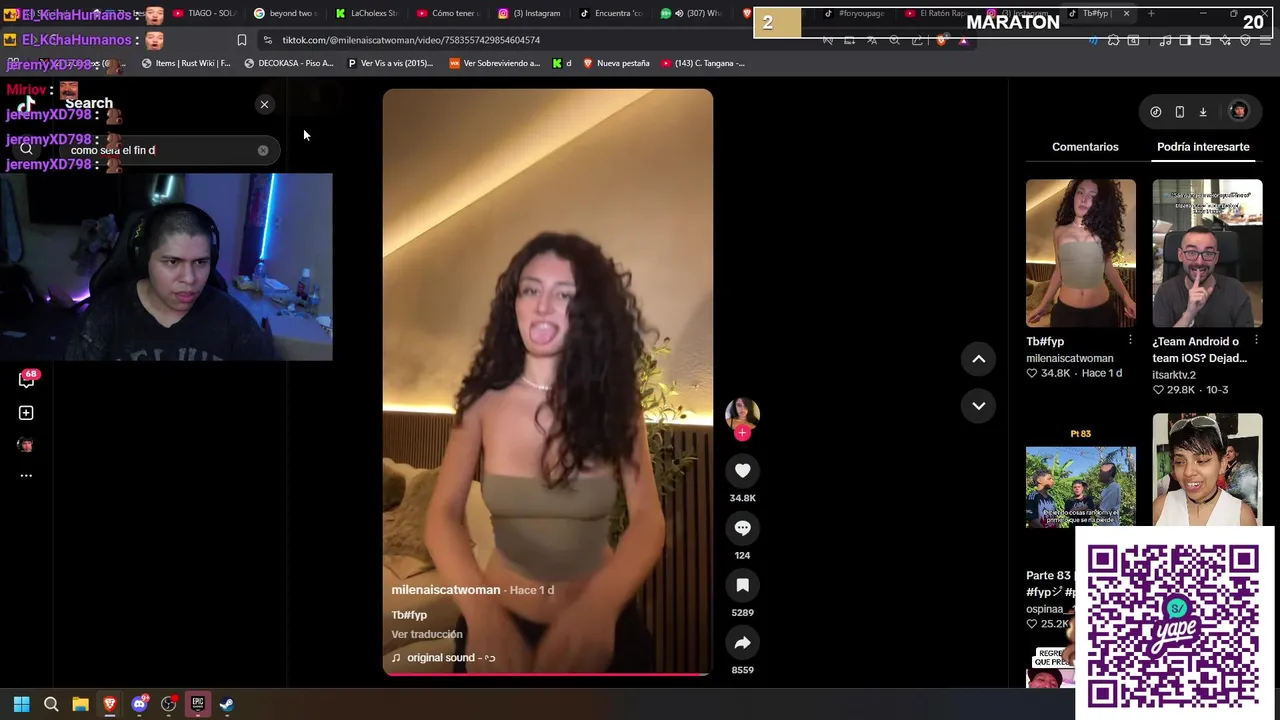Click the magnifier icon in the search box

[27, 150]
